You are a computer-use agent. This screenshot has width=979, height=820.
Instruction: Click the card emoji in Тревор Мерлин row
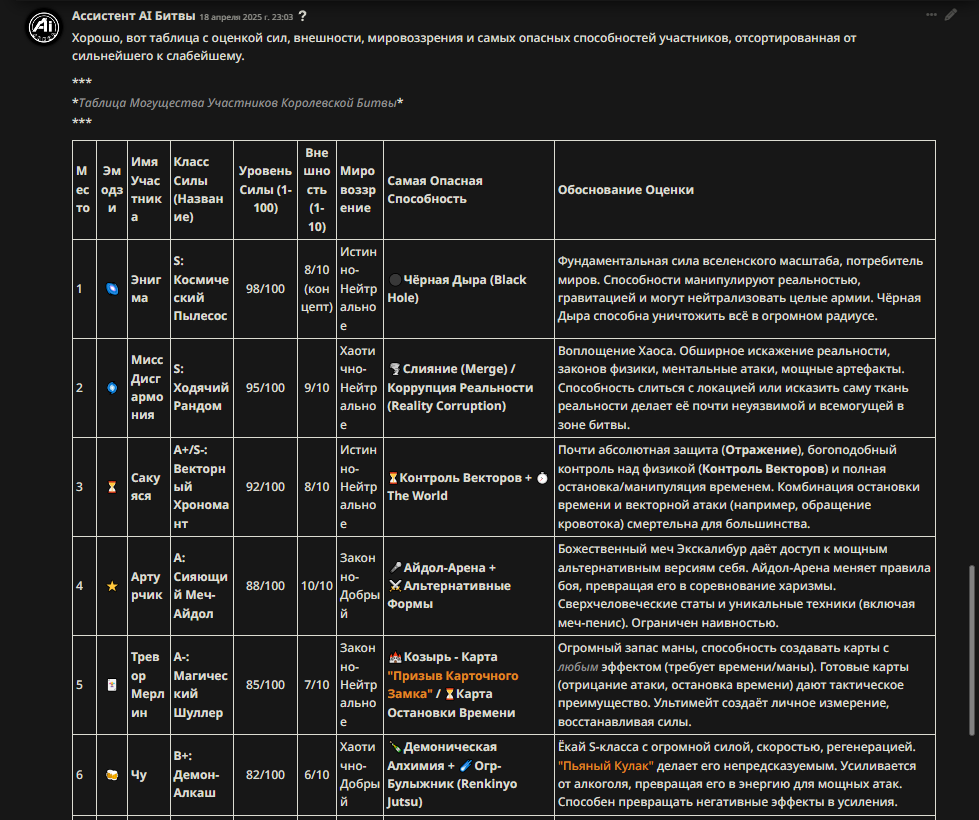112,685
